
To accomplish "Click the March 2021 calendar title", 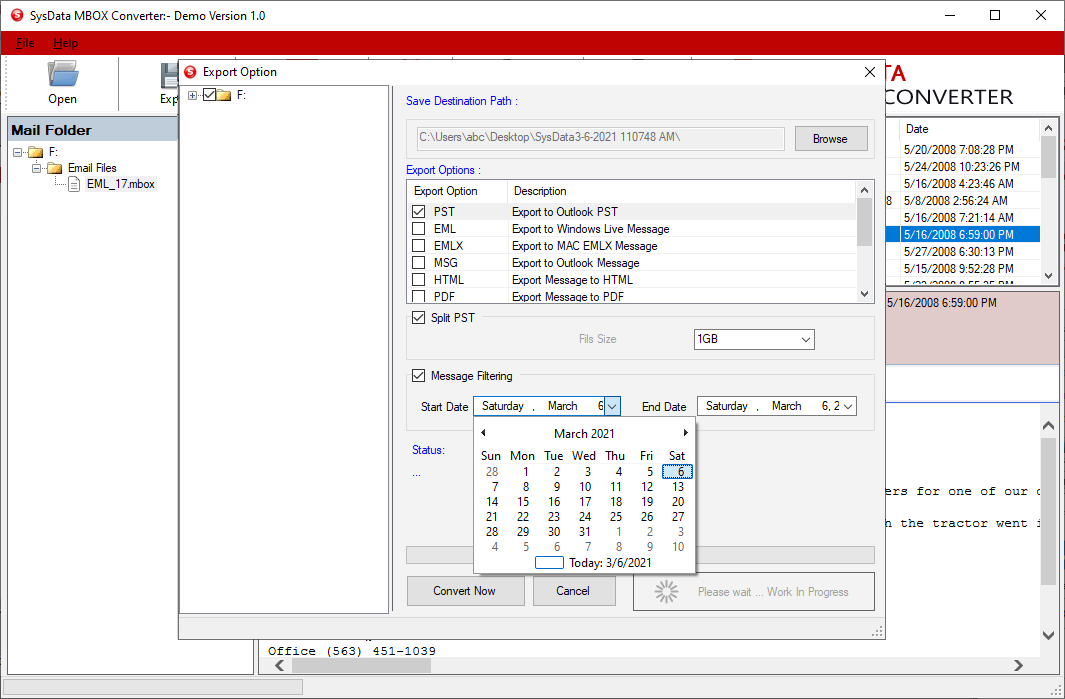I will (x=584, y=433).
